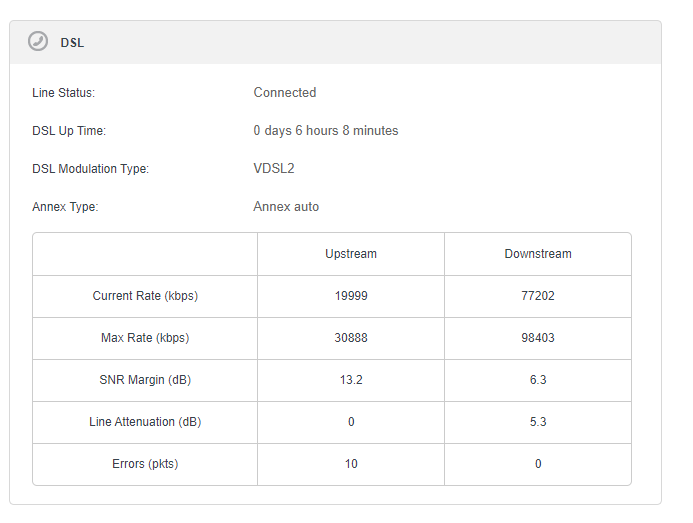Click the Upstream column header
Image resolution: width=693 pixels, height=523 pixels.
click(351, 254)
